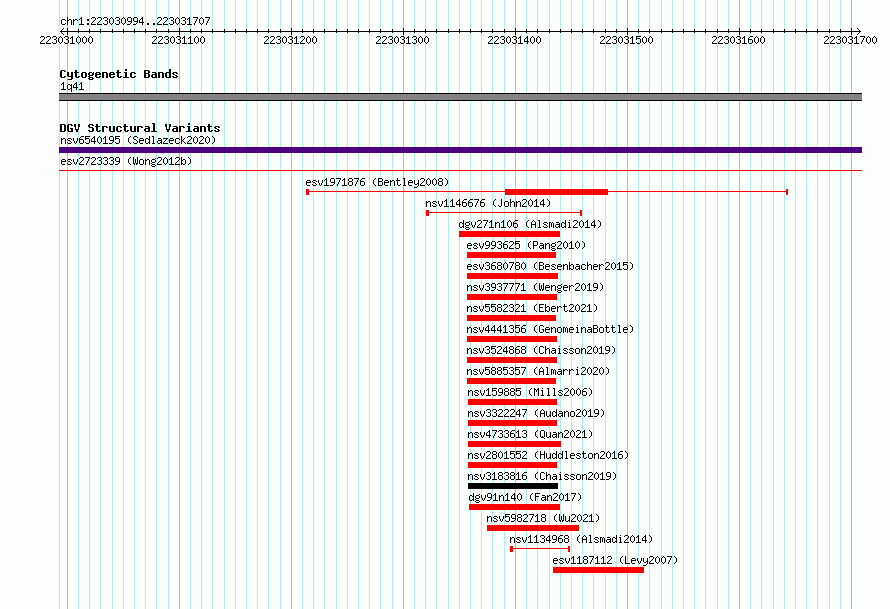The width and height of the screenshot is (890, 609).
Task: Open variant nsv5885357 (Almarri2020)
Action: pos(538,371)
